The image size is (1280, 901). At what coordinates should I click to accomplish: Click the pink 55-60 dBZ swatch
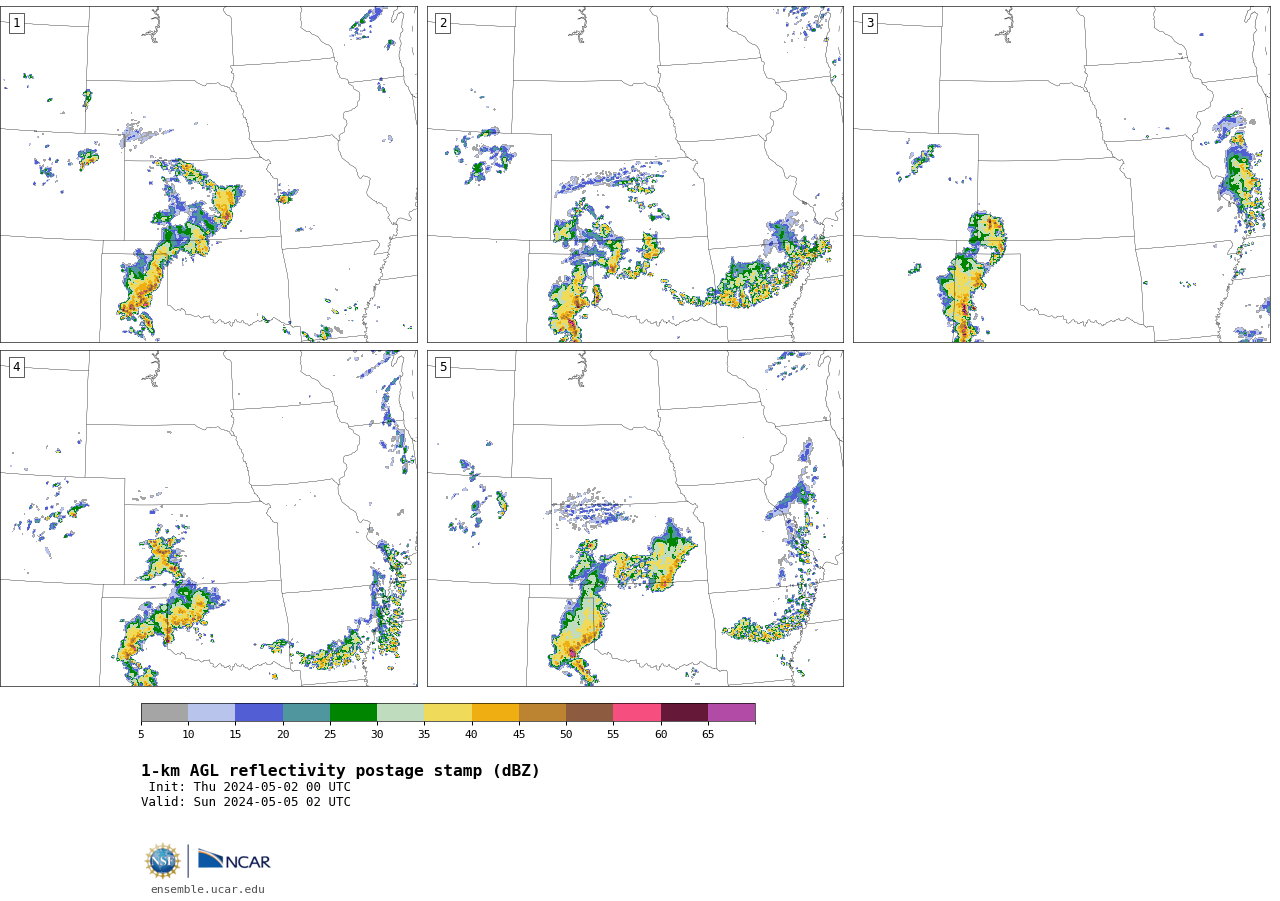(x=637, y=713)
